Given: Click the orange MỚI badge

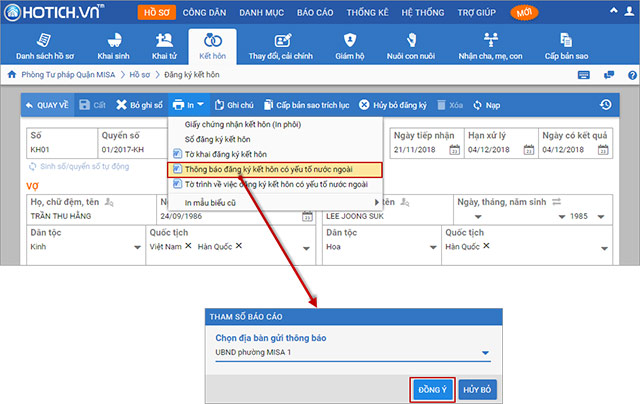Looking at the screenshot, I should pos(524,13).
